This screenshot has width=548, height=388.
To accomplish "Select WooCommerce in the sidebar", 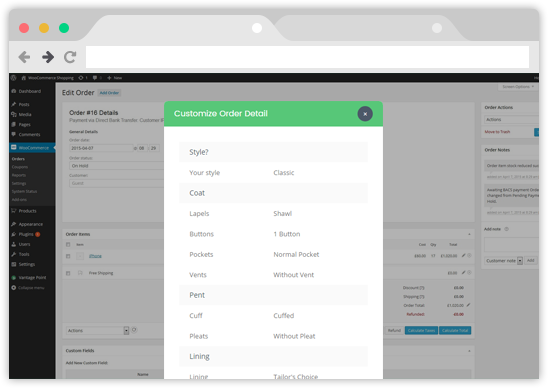I will 32,148.
